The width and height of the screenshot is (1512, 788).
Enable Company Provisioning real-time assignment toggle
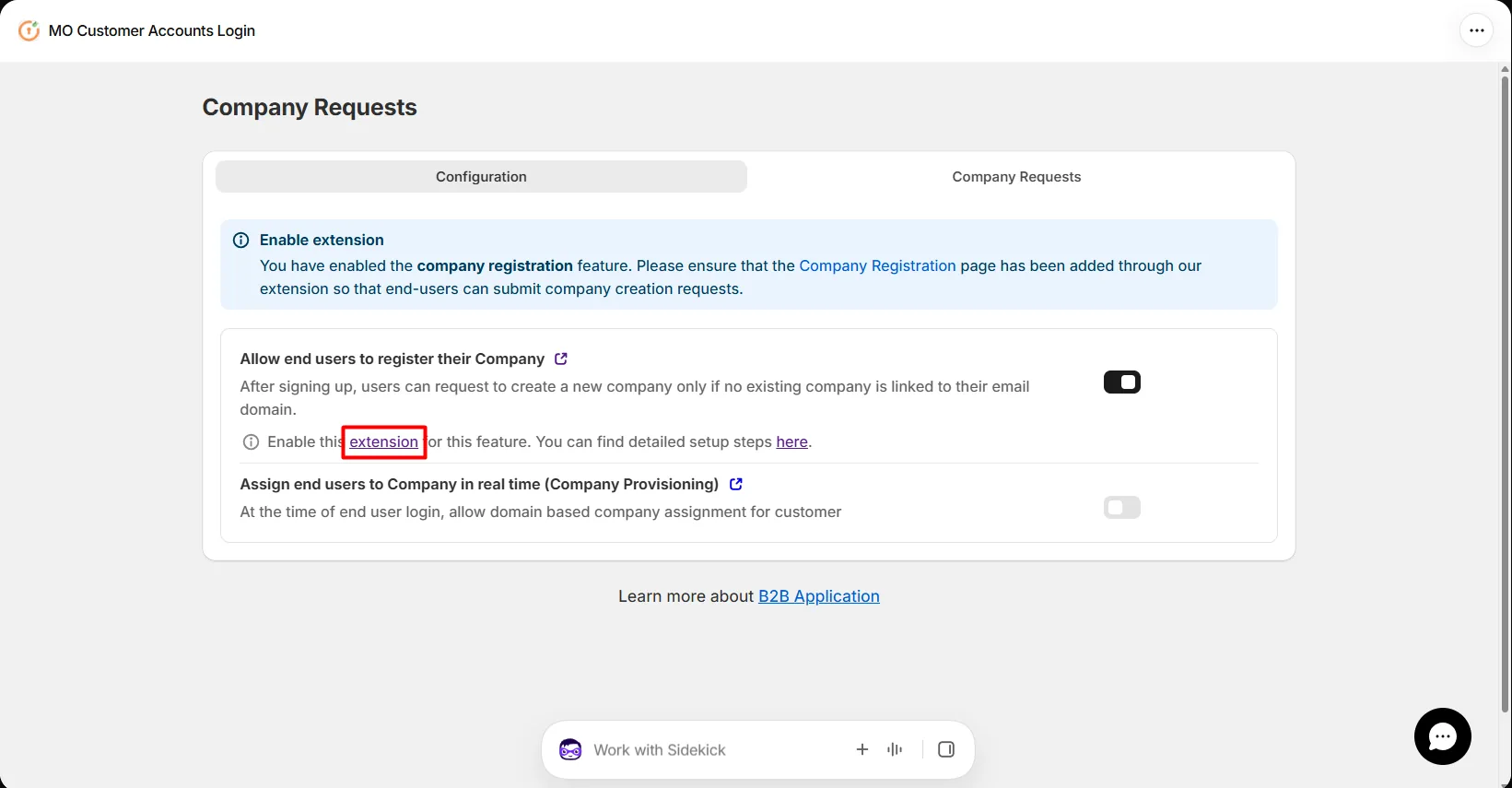coord(1122,508)
